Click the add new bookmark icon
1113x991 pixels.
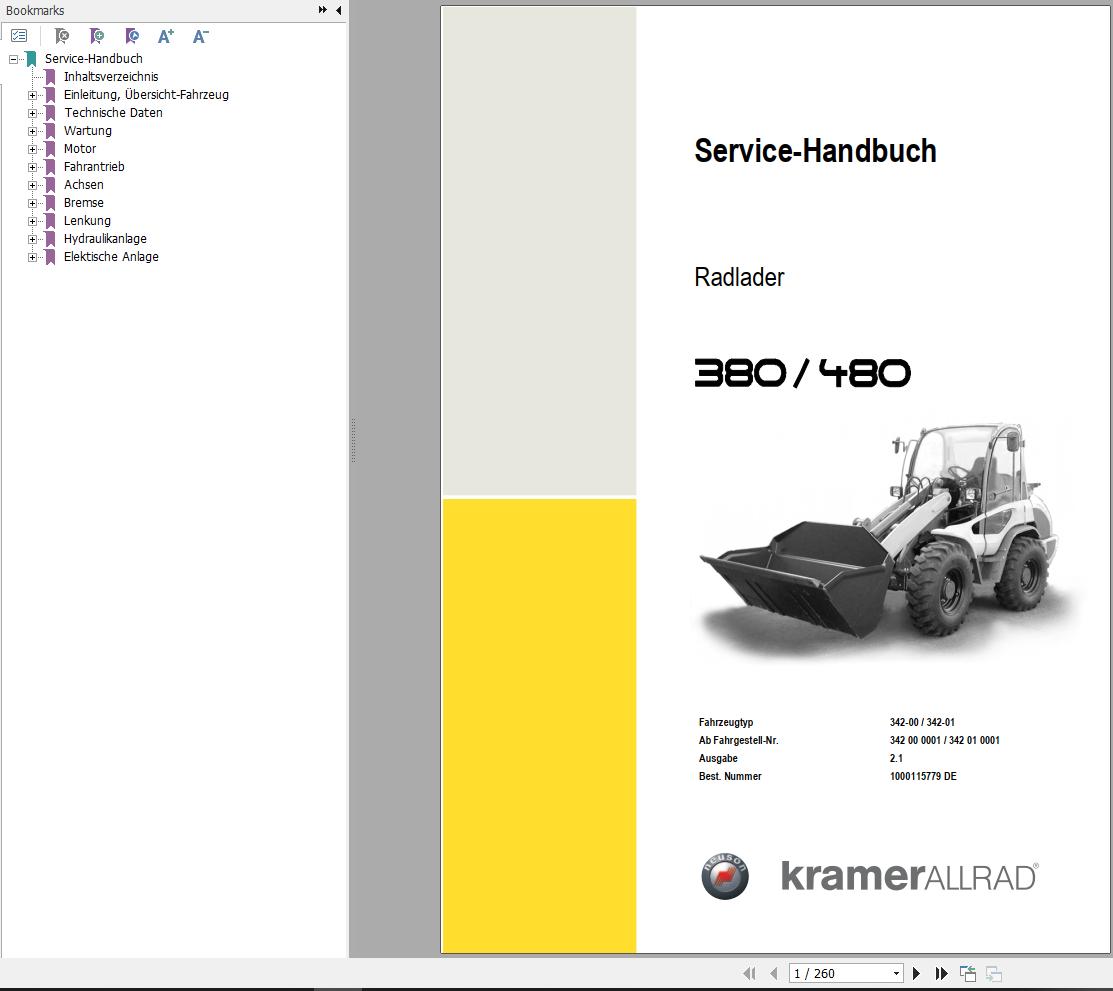(x=97, y=35)
